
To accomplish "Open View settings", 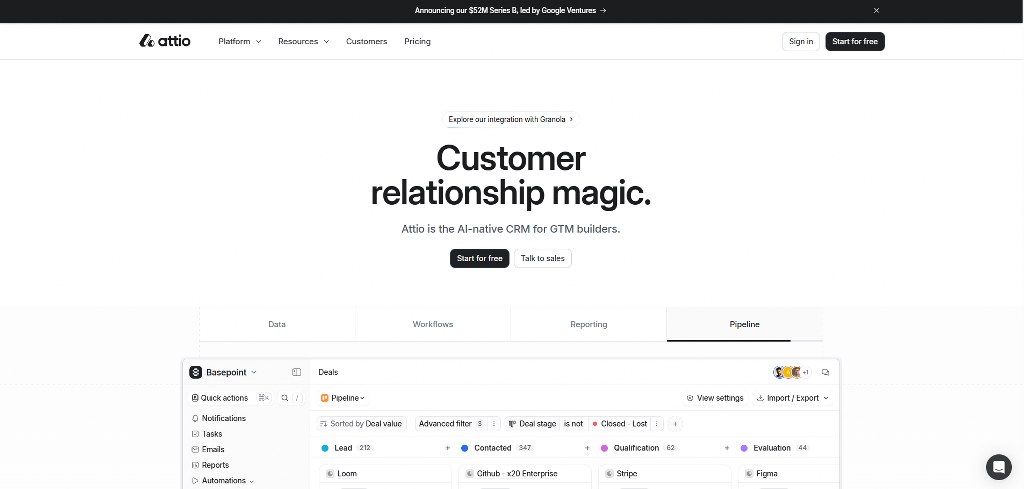I will [x=715, y=398].
